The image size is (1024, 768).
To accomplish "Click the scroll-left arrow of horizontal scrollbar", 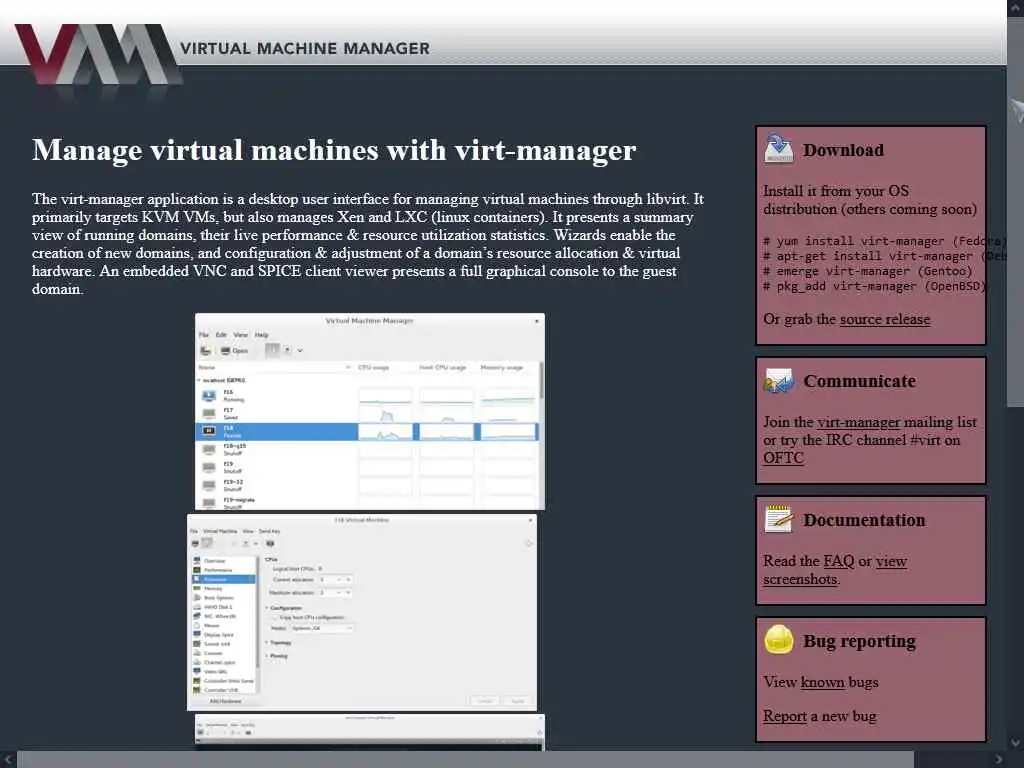I will [8, 760].
